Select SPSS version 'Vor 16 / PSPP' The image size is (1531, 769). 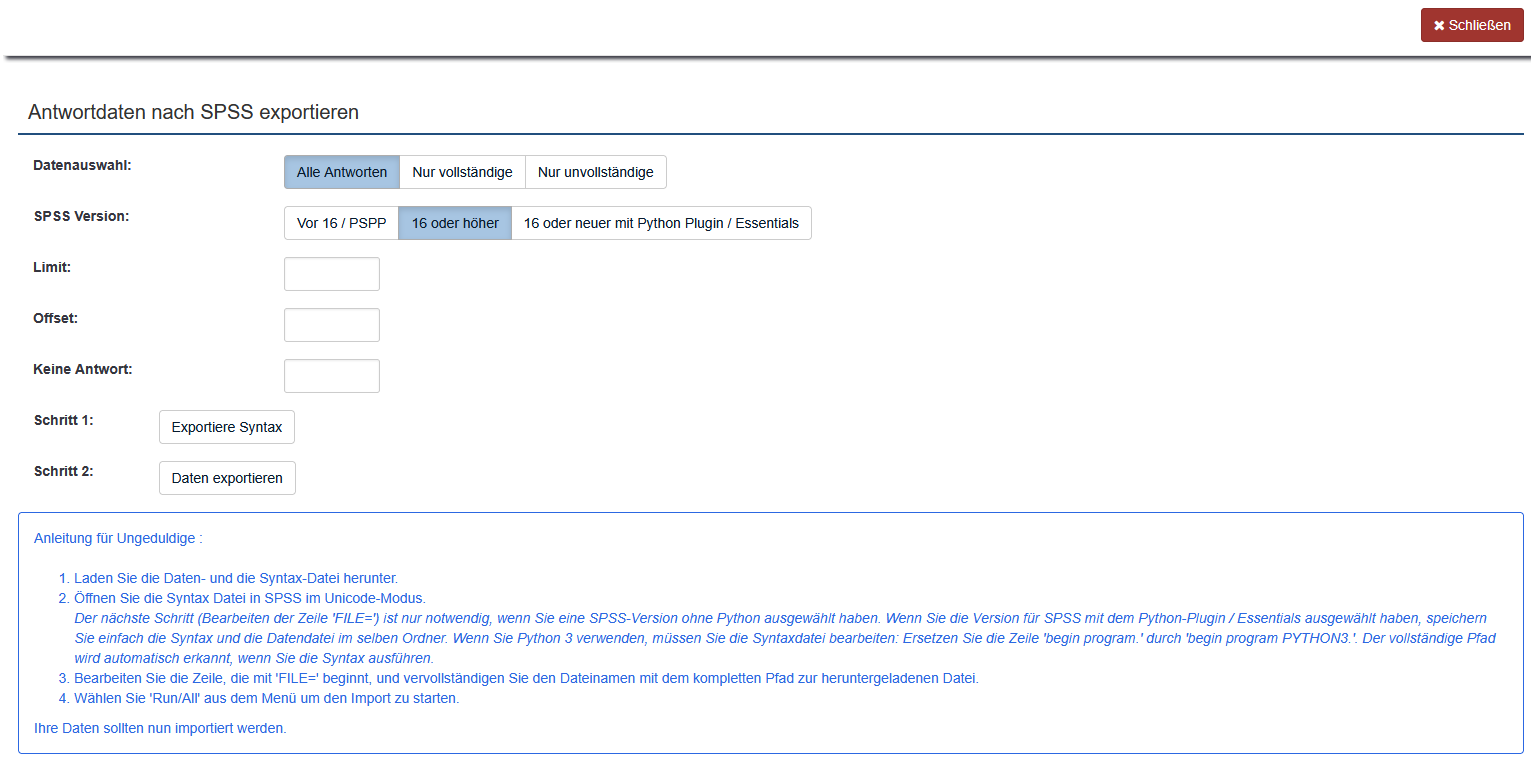tap(341, 223)
